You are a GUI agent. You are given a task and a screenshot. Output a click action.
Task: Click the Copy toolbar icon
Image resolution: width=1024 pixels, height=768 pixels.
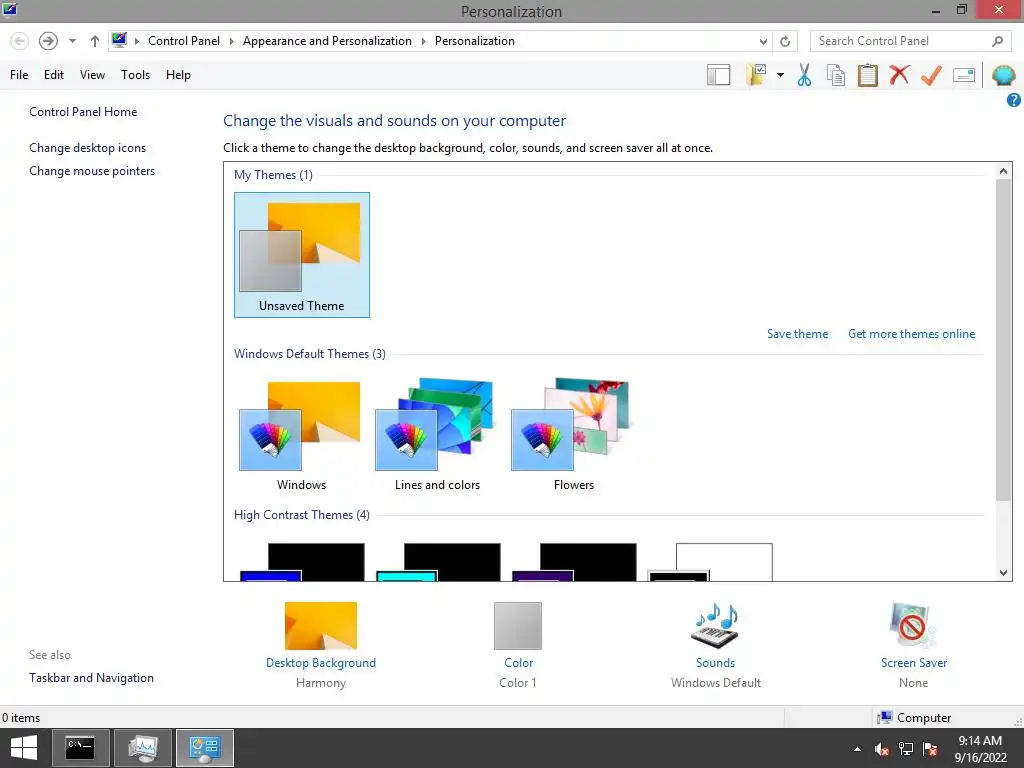pos(836,75)
